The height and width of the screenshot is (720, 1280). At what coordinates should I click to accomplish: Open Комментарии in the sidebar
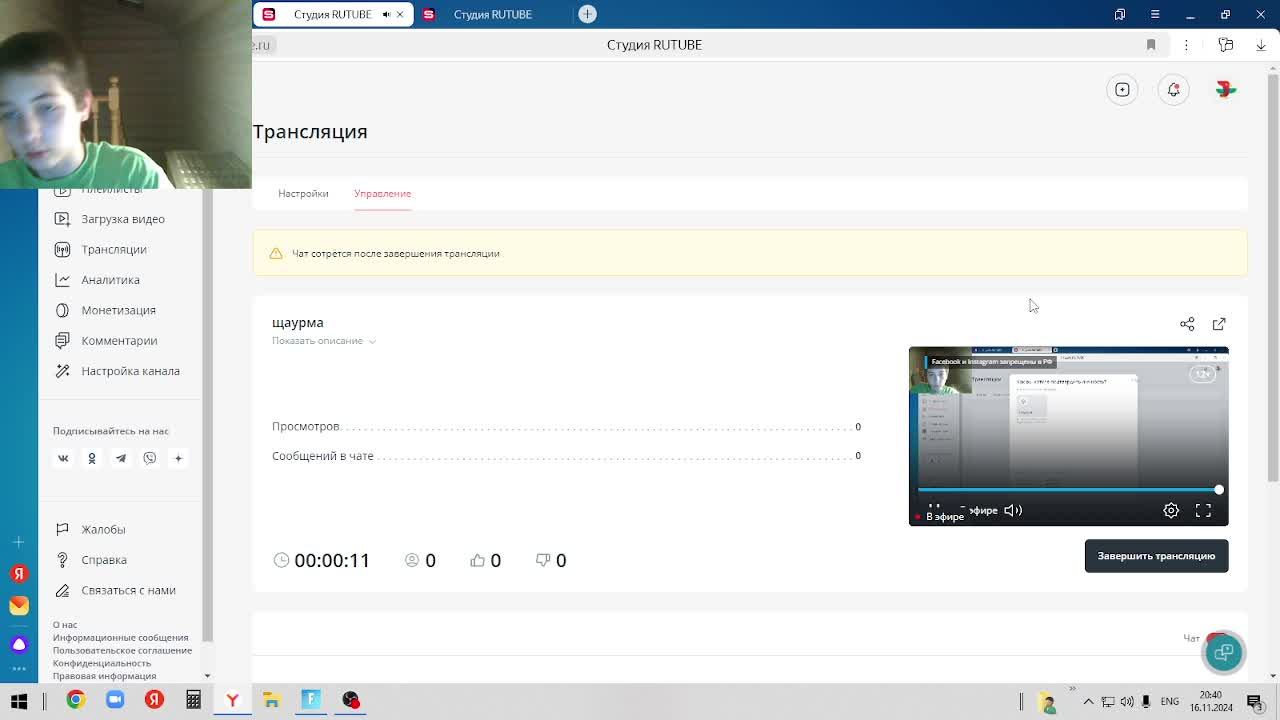tap(119, 340)
